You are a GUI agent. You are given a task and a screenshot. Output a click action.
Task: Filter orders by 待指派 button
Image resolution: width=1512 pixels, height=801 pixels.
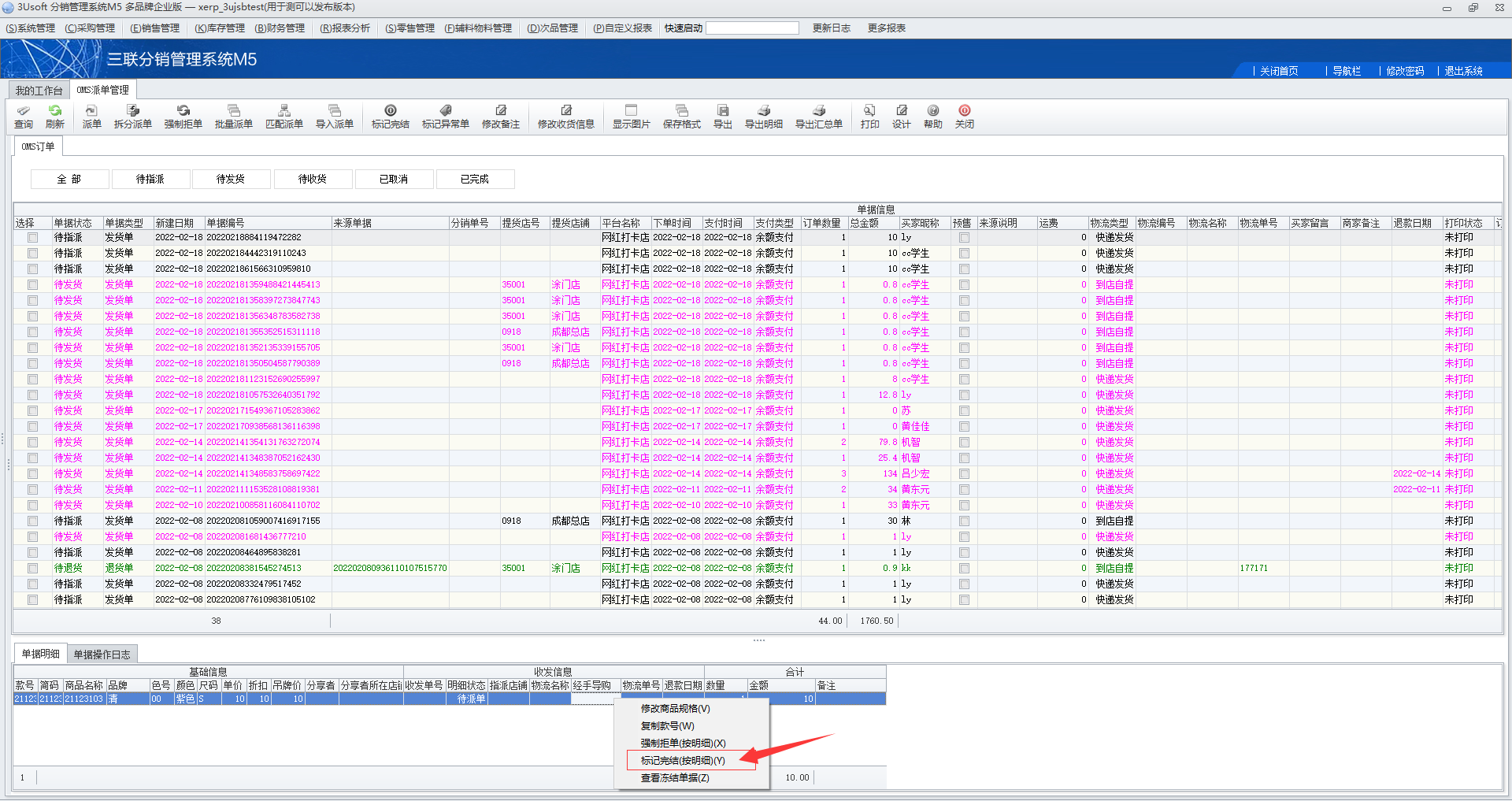click(x=150, y=180)
